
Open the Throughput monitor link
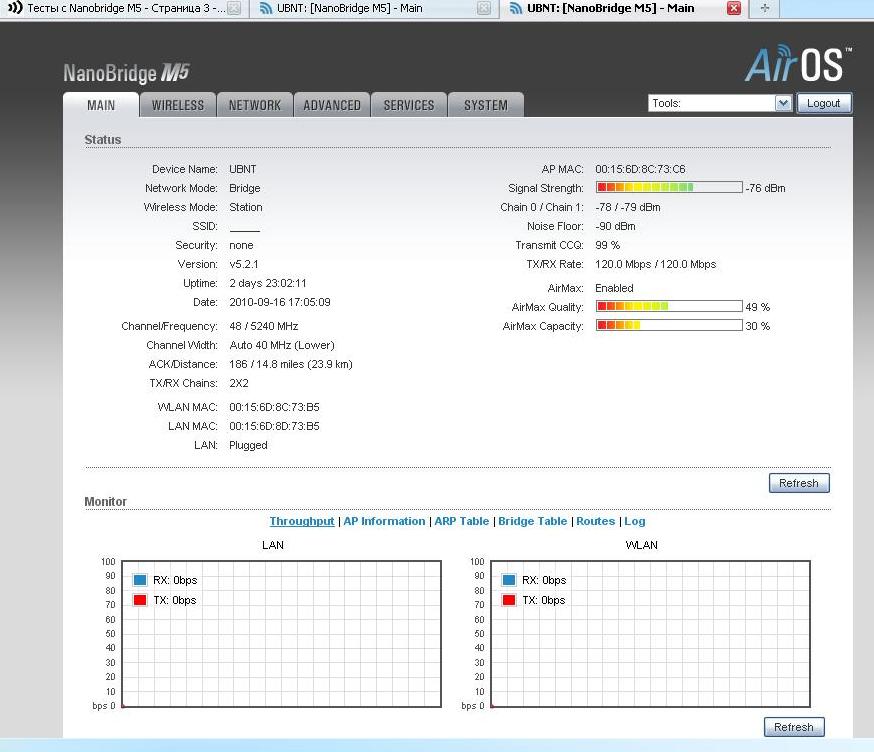point(302,521)
